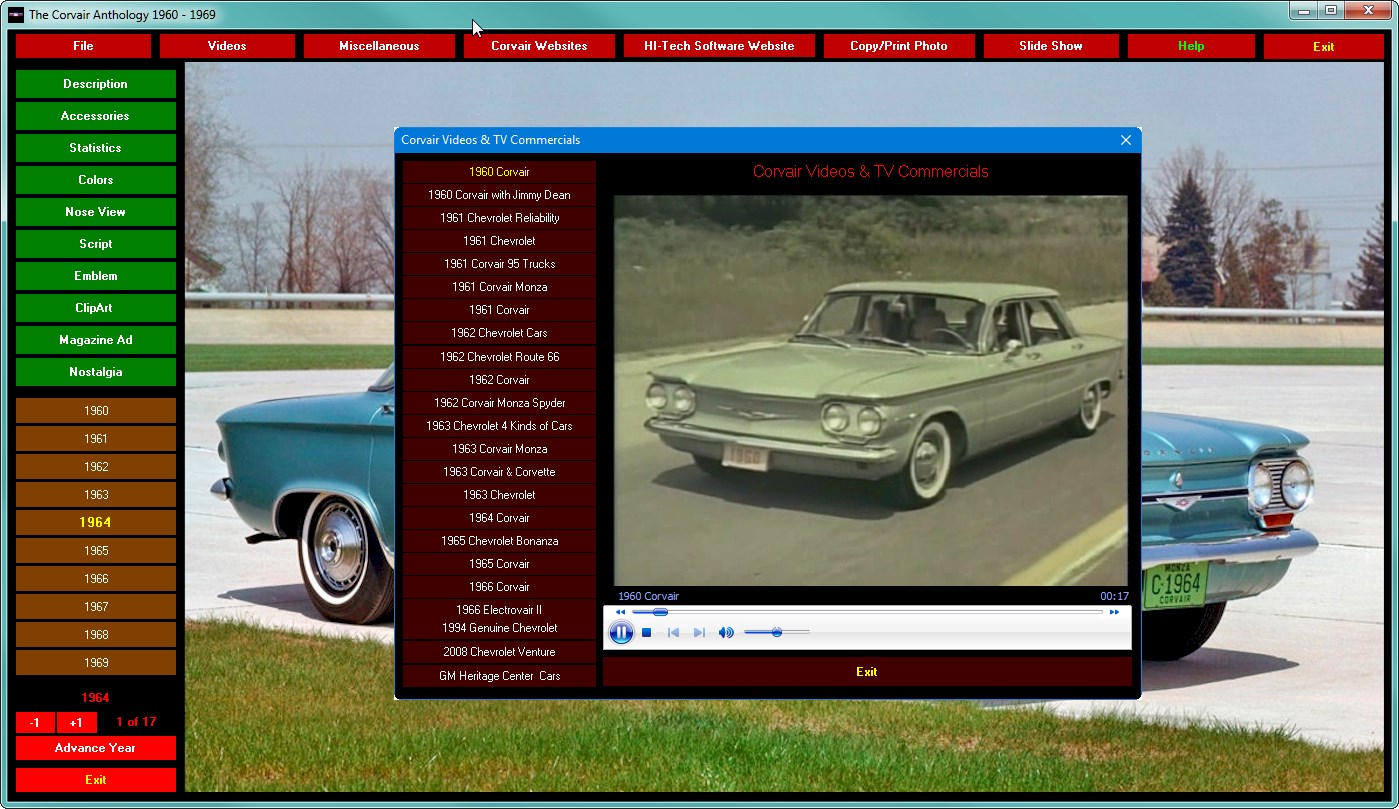Play 1961 Chevrolet Reliability video
The height and width of the screenshot is (809, 1399).
pyautogui.click(x=499, y=218)
